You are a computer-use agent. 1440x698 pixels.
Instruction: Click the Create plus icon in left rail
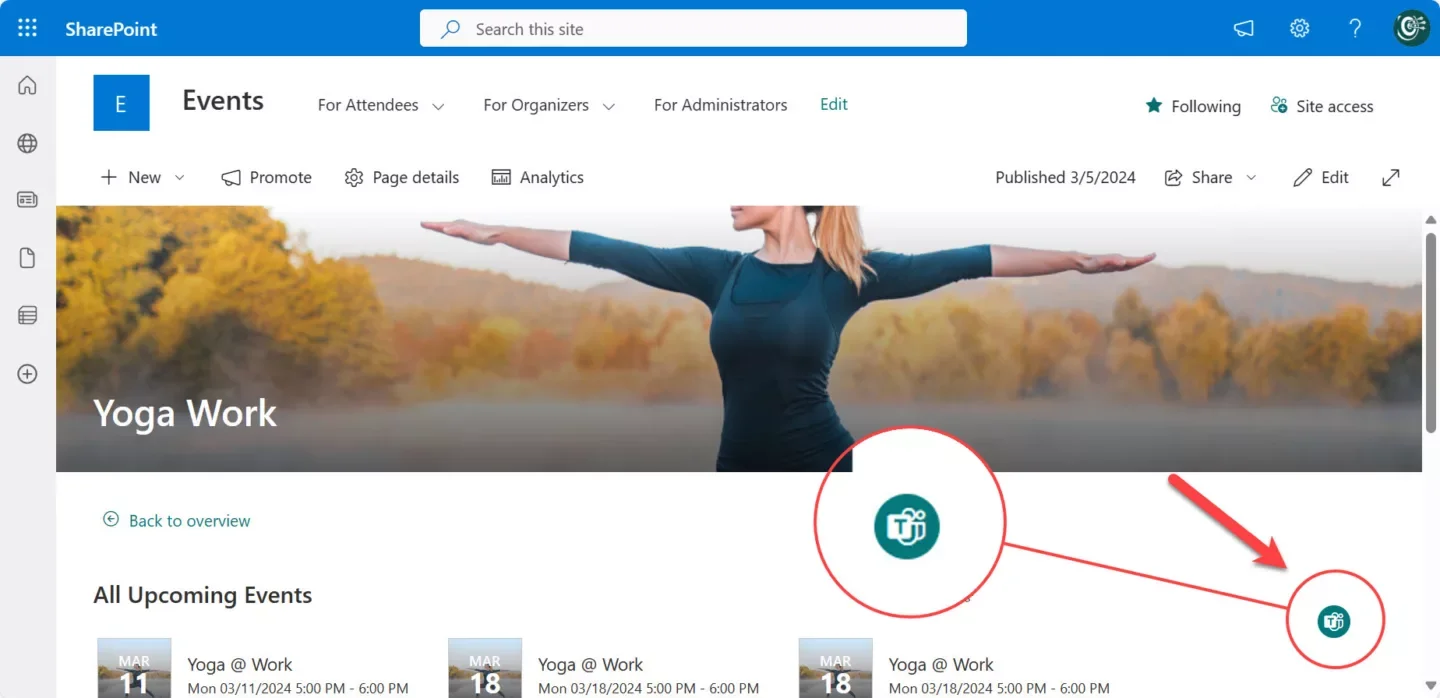point(27,374)
